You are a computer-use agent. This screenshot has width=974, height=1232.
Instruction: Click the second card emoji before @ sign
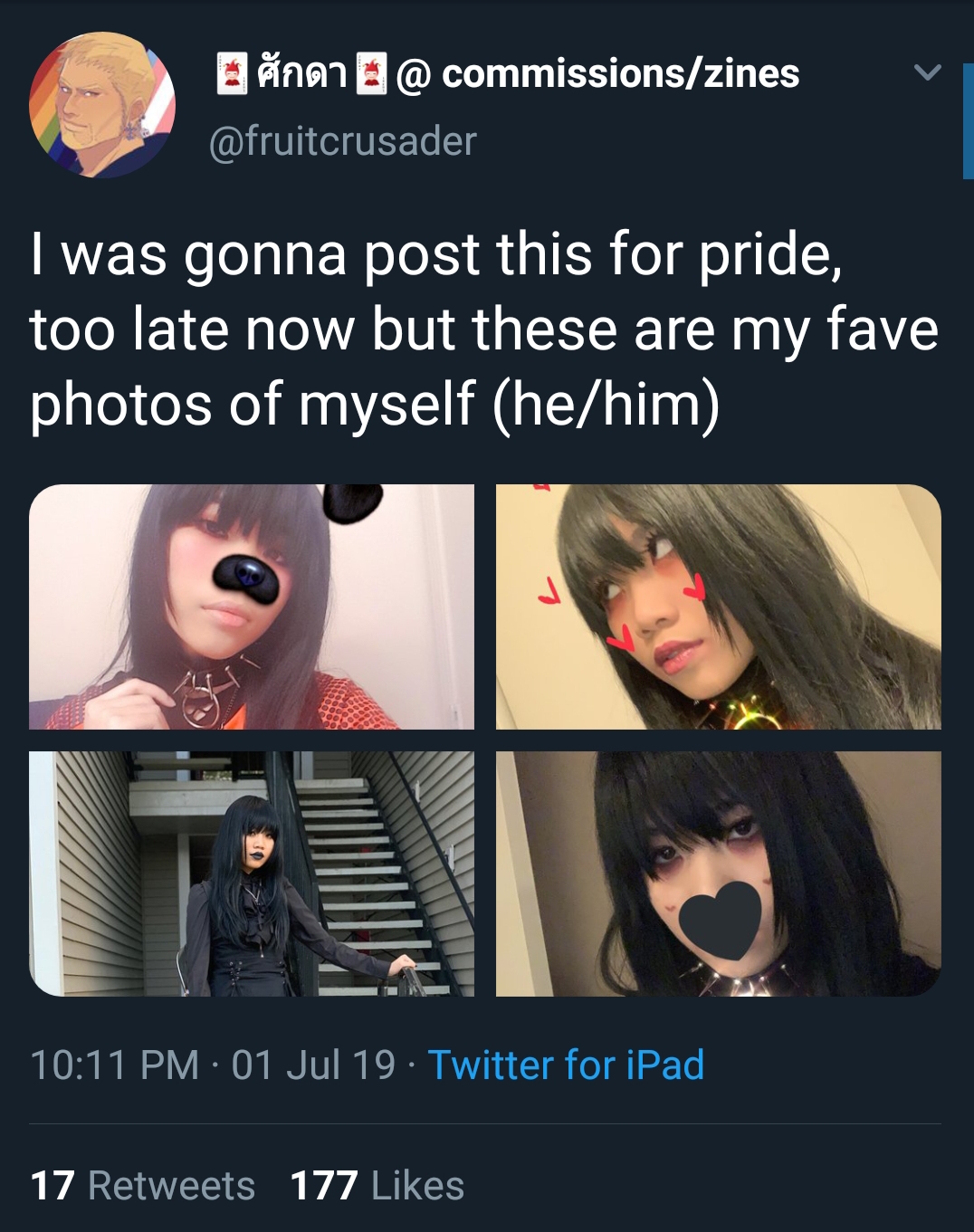[371, 73]
